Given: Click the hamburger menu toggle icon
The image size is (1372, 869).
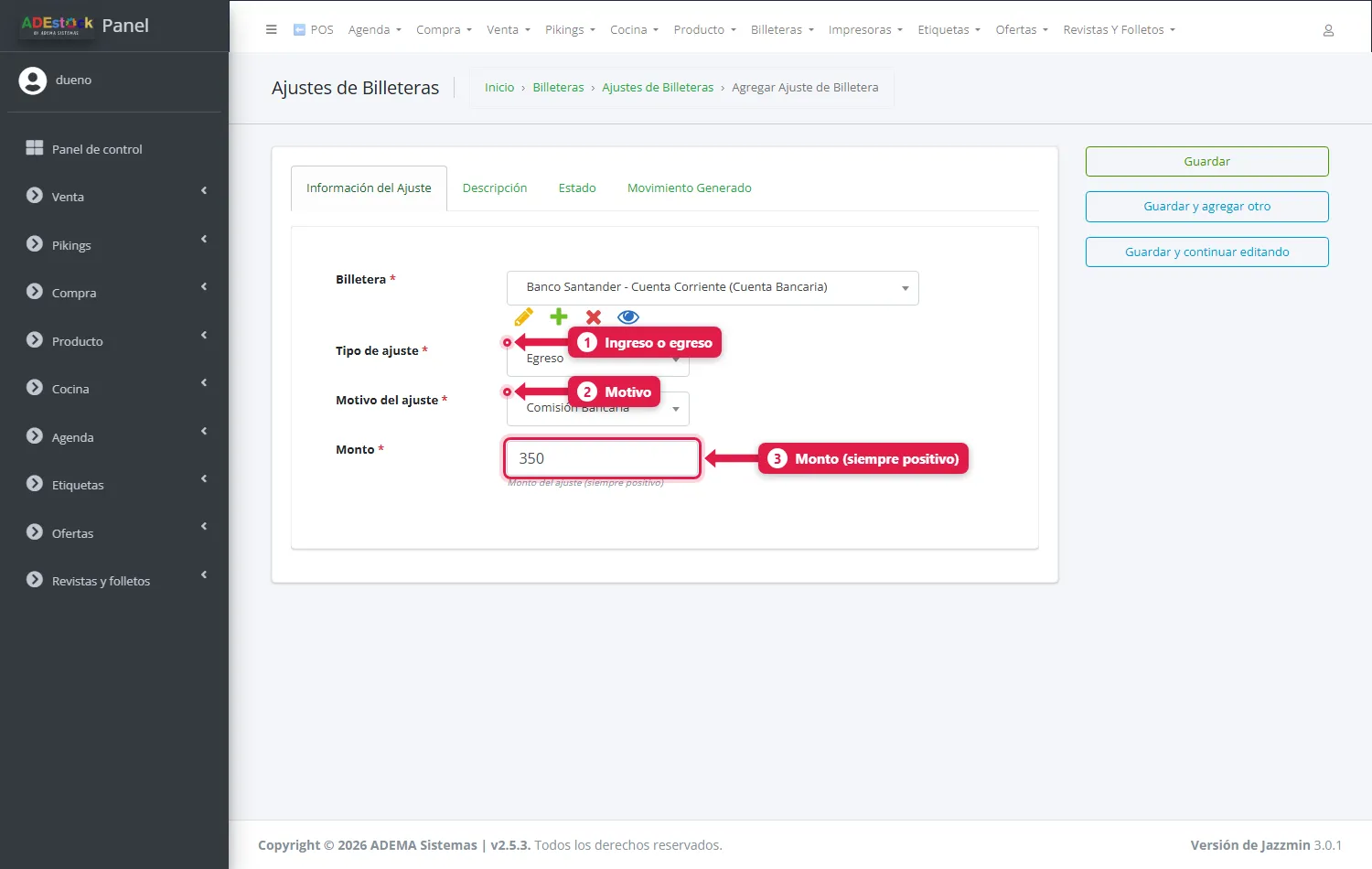Looking at the screenshot, I should (x=271, y=29).
